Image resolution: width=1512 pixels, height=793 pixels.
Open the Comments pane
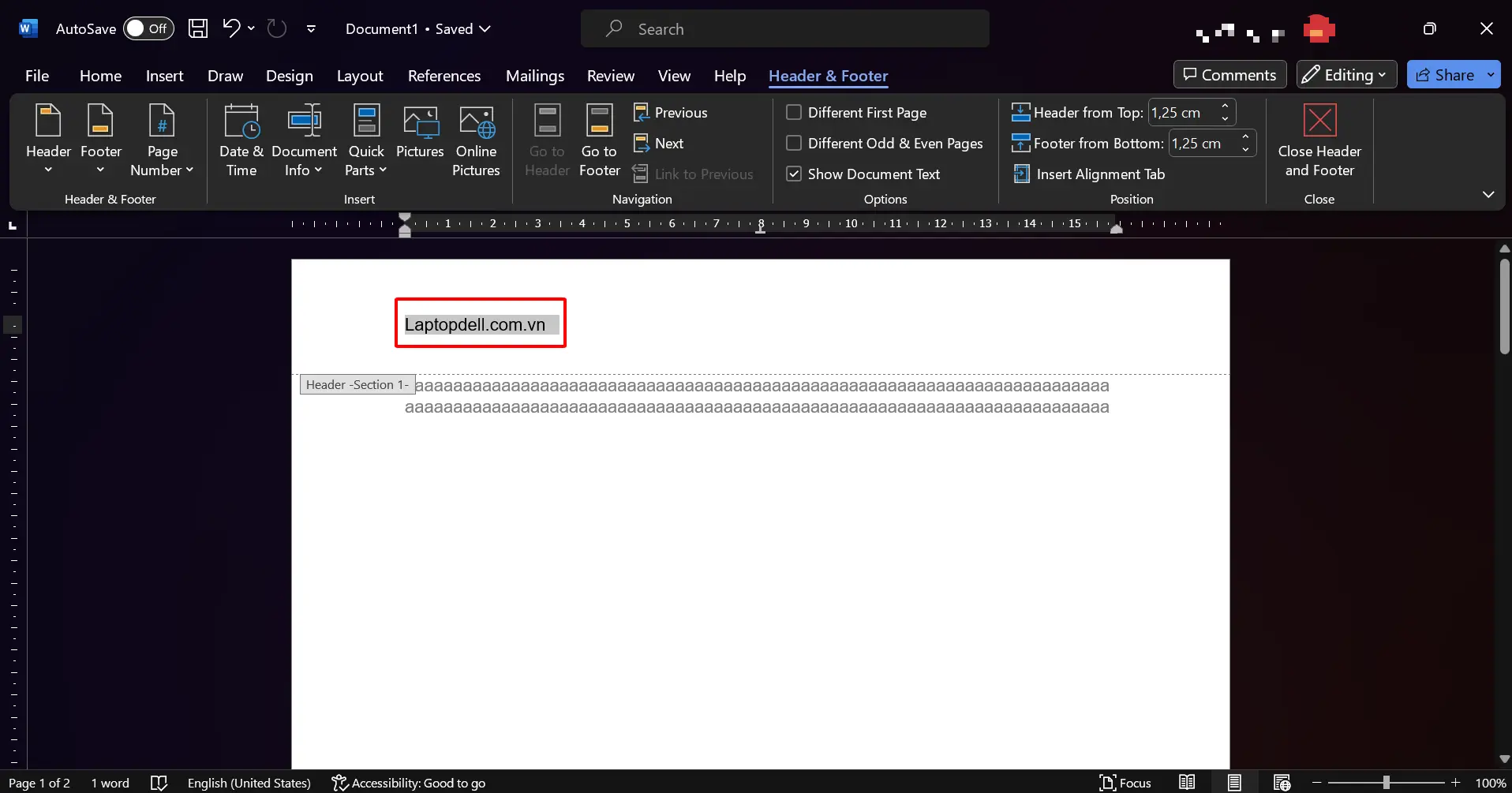pyautogui.click(x=1229, y=75)
